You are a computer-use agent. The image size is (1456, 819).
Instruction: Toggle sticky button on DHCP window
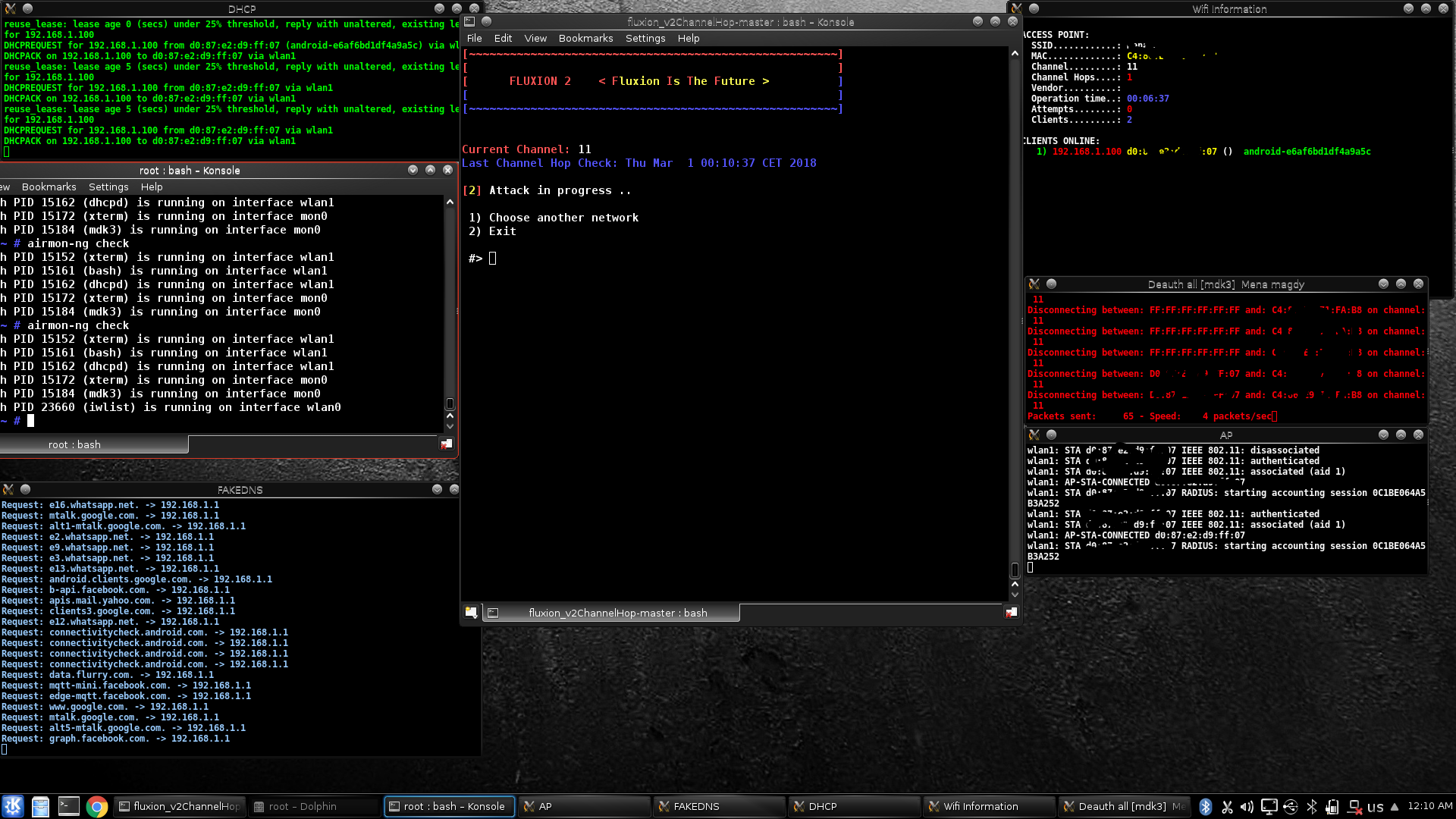pos(27,8)
